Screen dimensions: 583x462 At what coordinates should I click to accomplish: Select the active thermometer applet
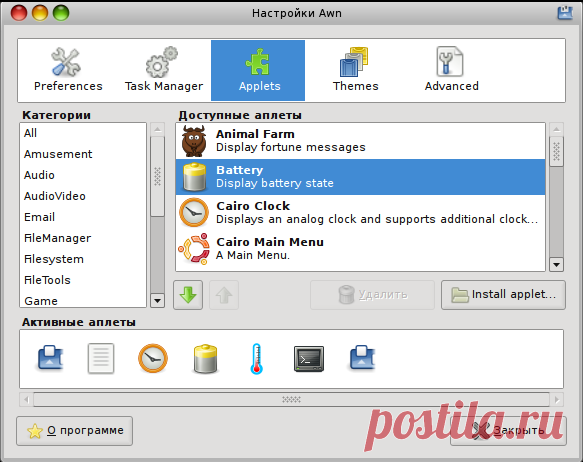coord(257,358)
